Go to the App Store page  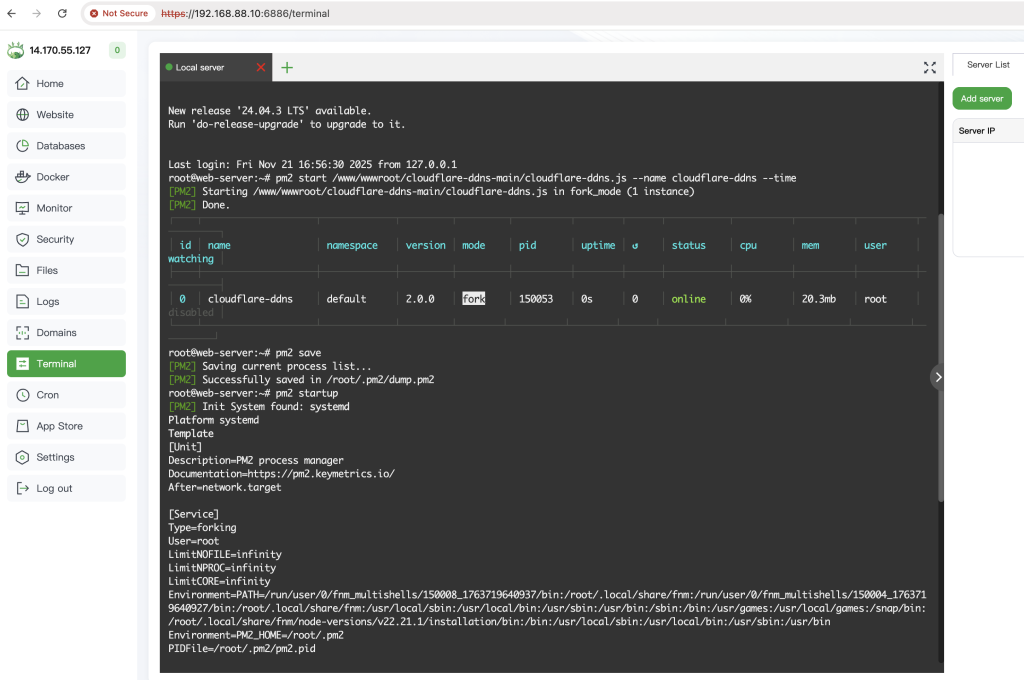tap(59, 426)
